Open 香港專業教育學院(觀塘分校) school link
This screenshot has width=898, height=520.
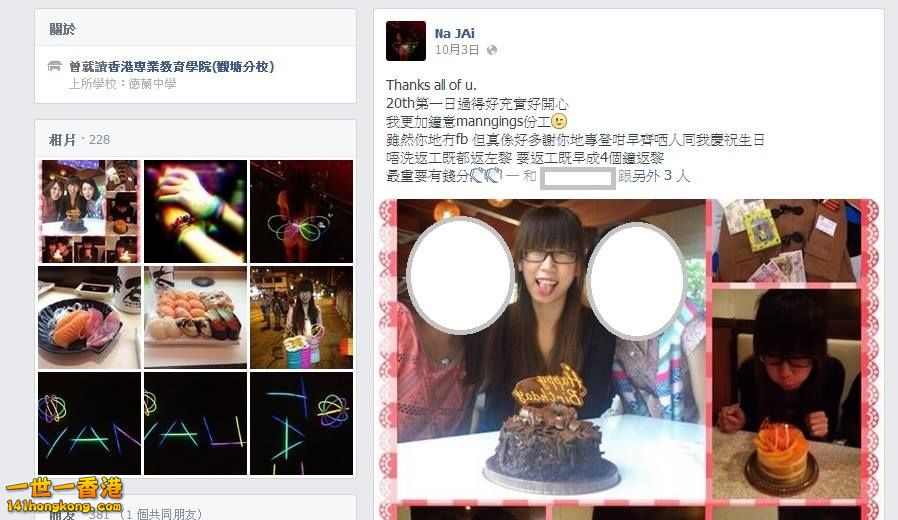[x=186, y=66]
